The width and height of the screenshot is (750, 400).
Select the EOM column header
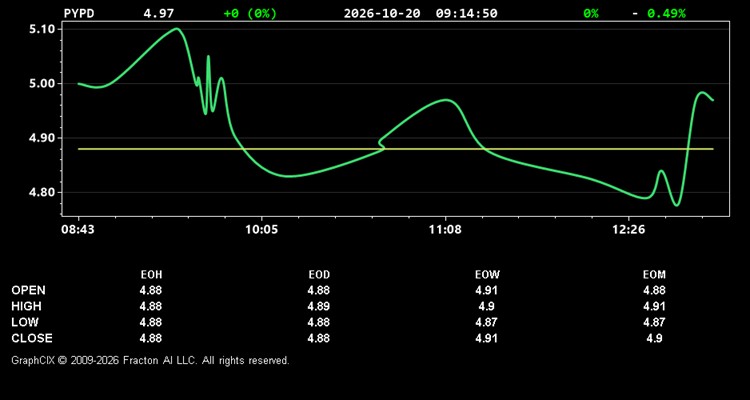pos(654,275)
